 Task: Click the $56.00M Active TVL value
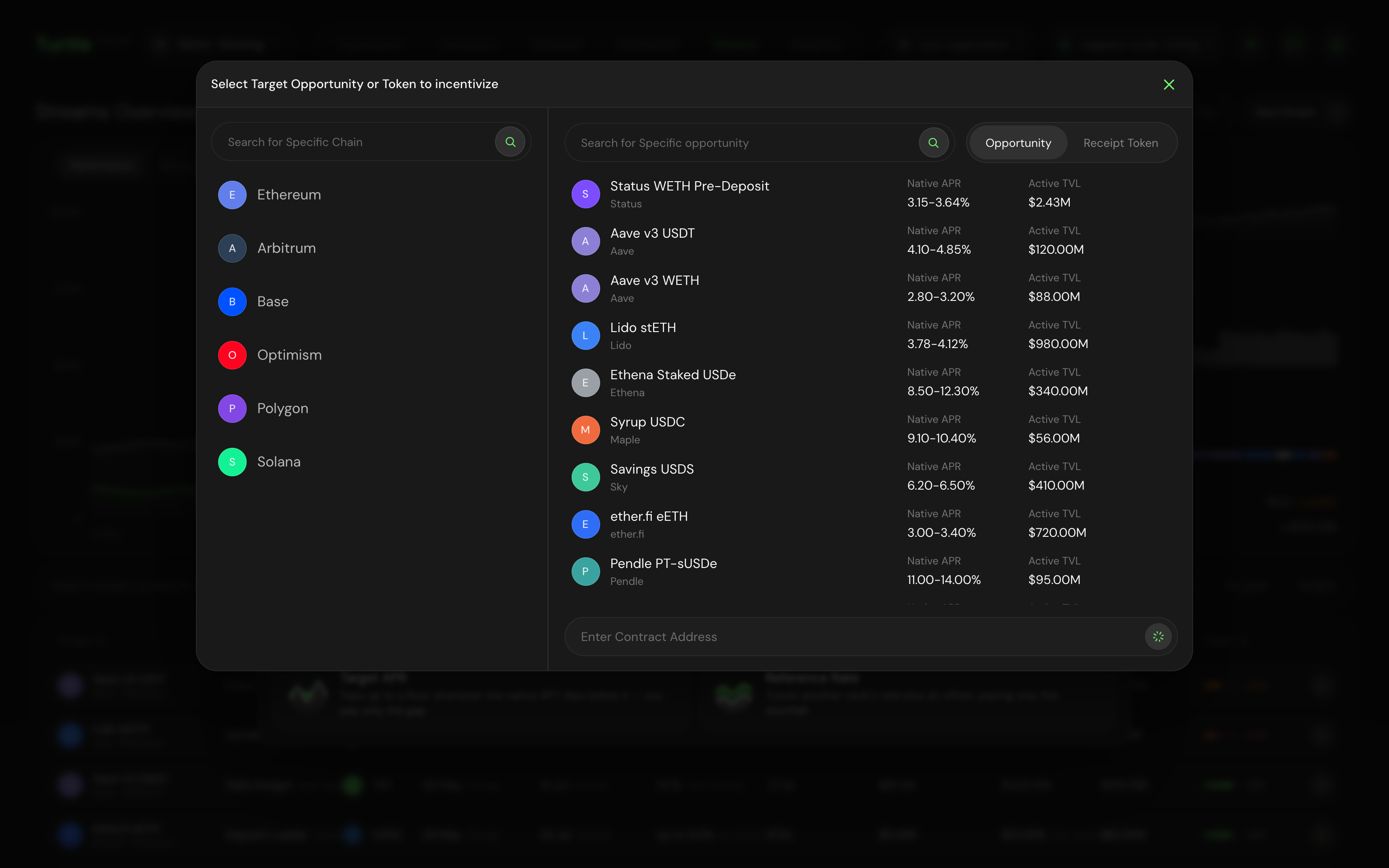[1054, 438]
